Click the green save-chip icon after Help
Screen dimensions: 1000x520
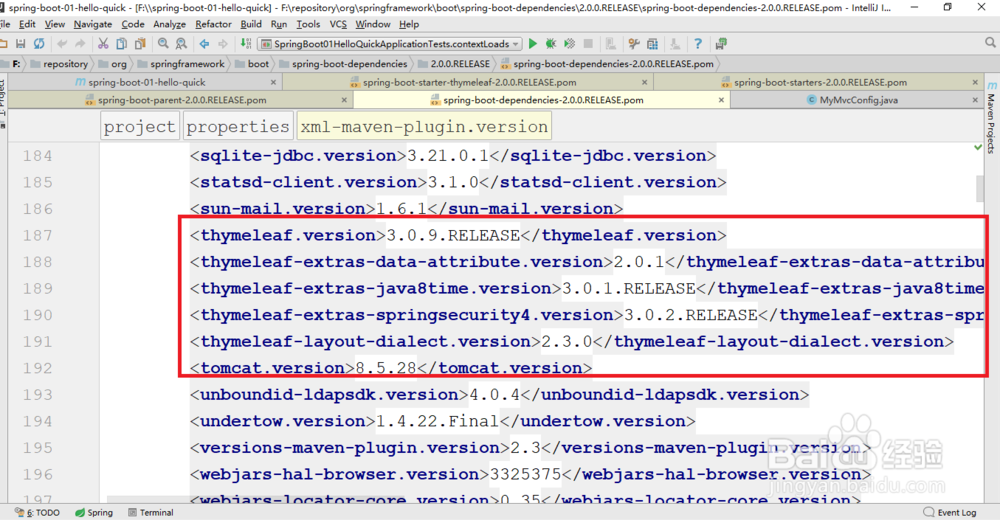pos(721,44)
